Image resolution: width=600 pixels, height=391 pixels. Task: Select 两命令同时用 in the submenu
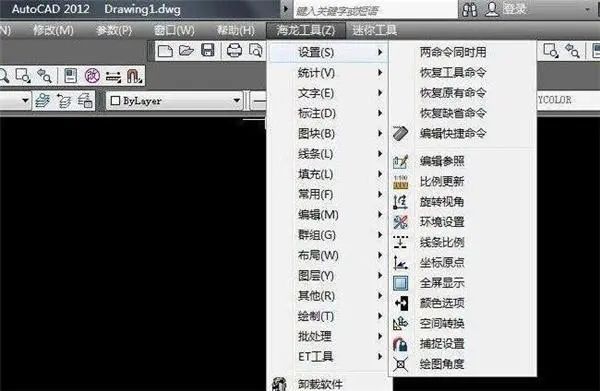[462, 52]
